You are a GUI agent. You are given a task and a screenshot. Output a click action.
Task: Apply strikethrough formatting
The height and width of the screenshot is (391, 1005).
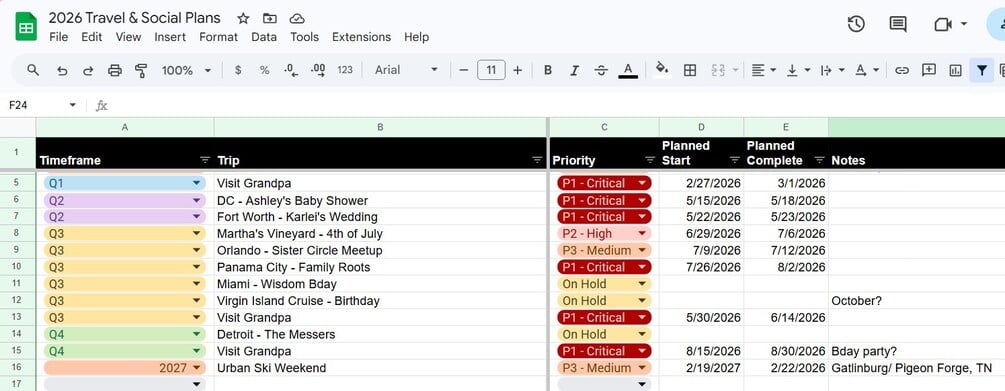[x=601, y=70]
